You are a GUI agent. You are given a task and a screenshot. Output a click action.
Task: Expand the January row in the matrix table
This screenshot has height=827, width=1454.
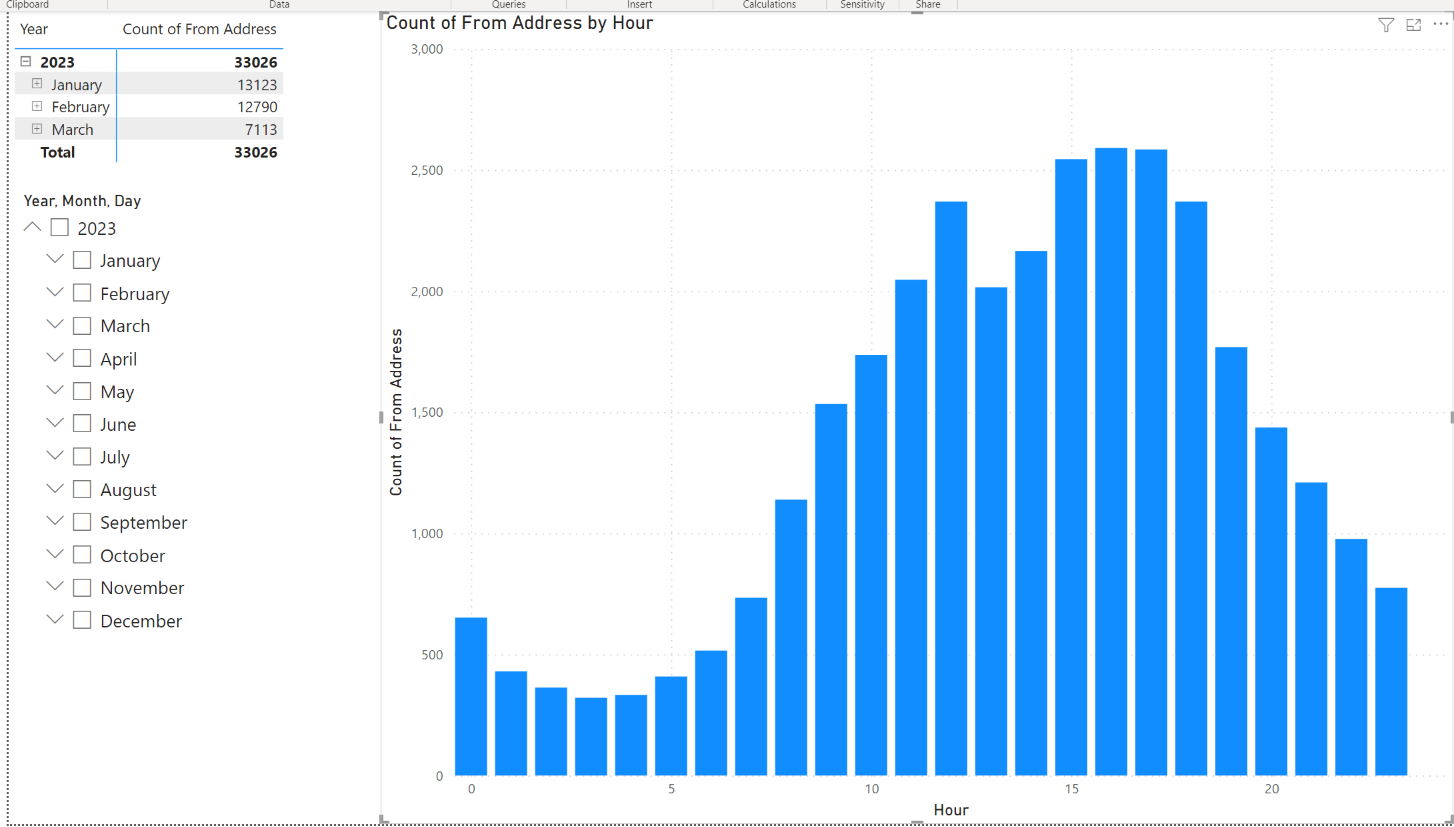tap(37, 84)
